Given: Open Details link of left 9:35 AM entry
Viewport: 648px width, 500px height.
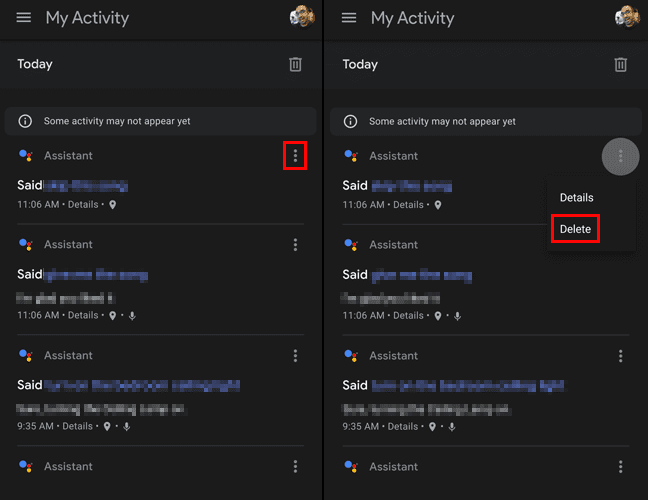Looking at the screenshot, I should tap(78, 426).
